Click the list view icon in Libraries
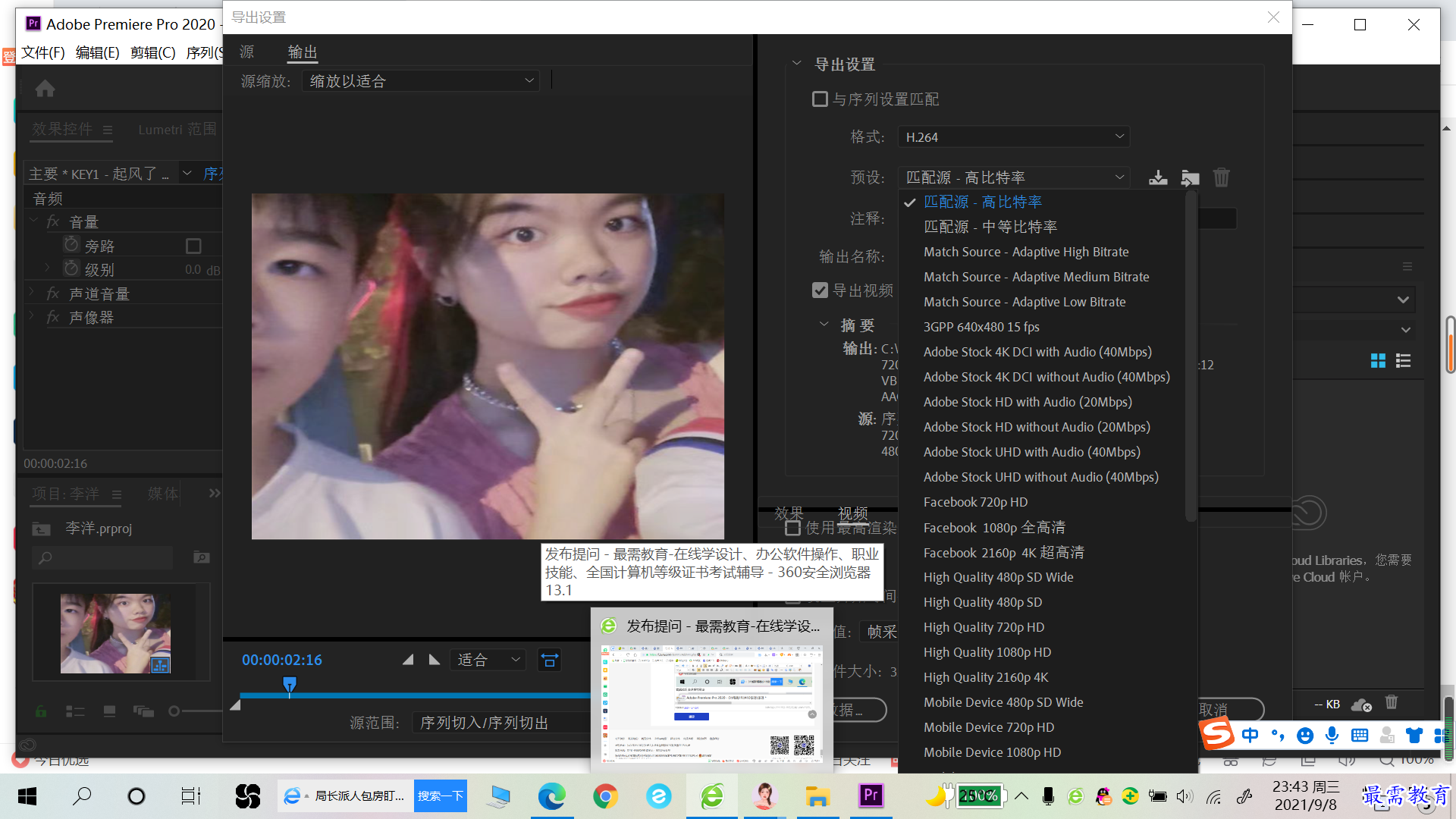1456x819 pixels. [x=1404, y=361]
